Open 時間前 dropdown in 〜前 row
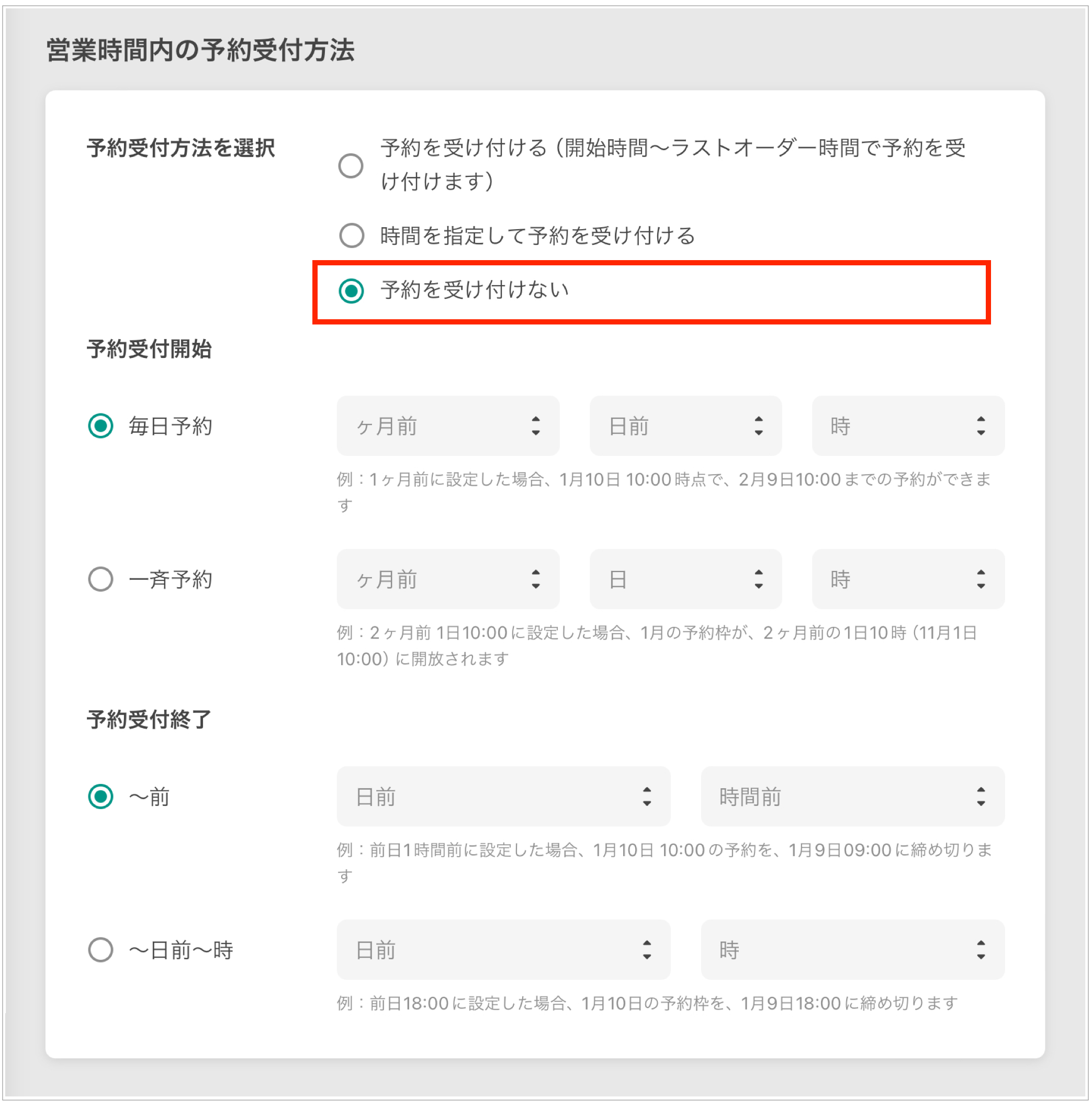The height and width of the screenshot is (1109, 1092). point(852,797)
